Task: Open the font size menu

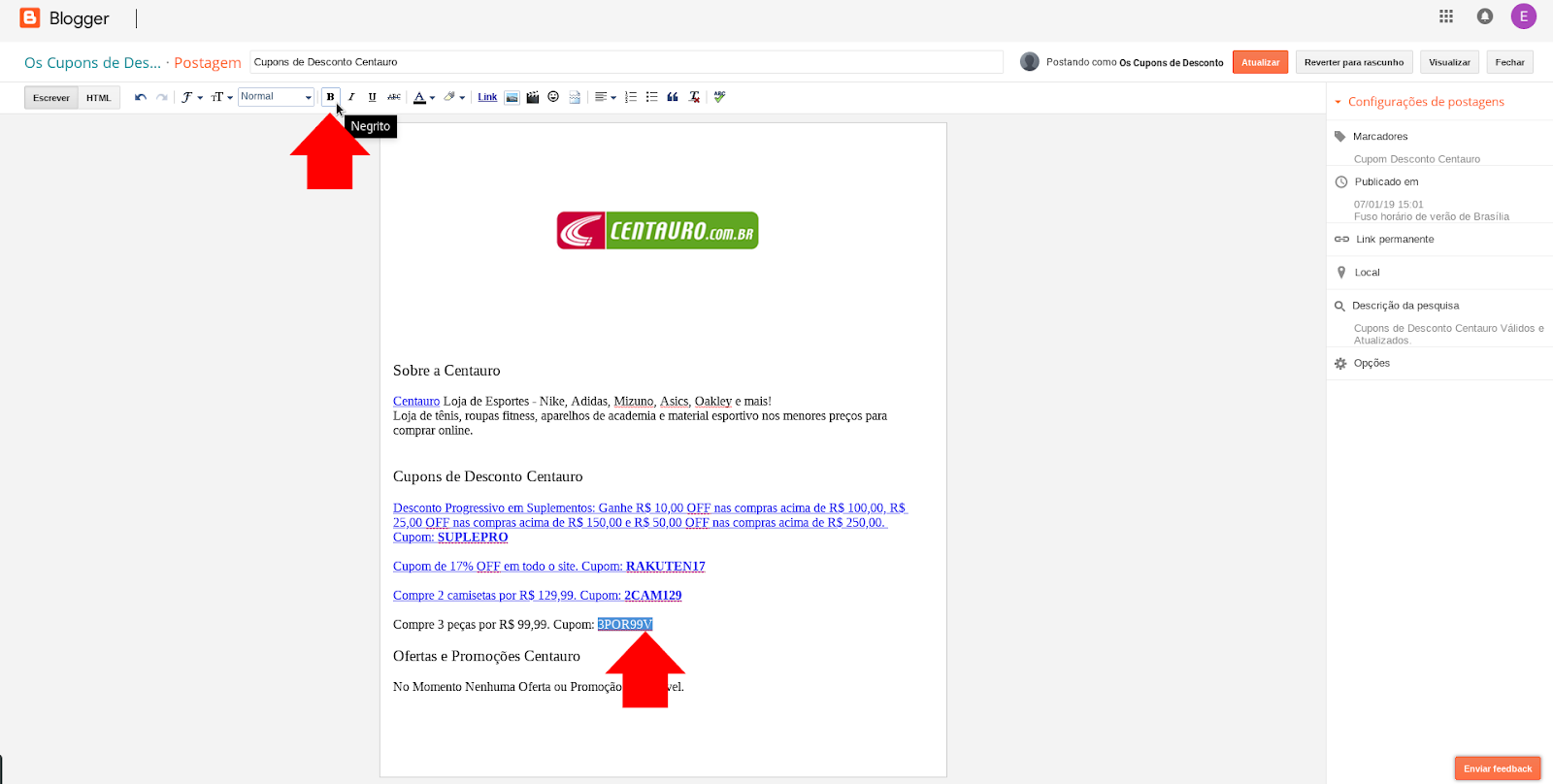Action: 221,97
